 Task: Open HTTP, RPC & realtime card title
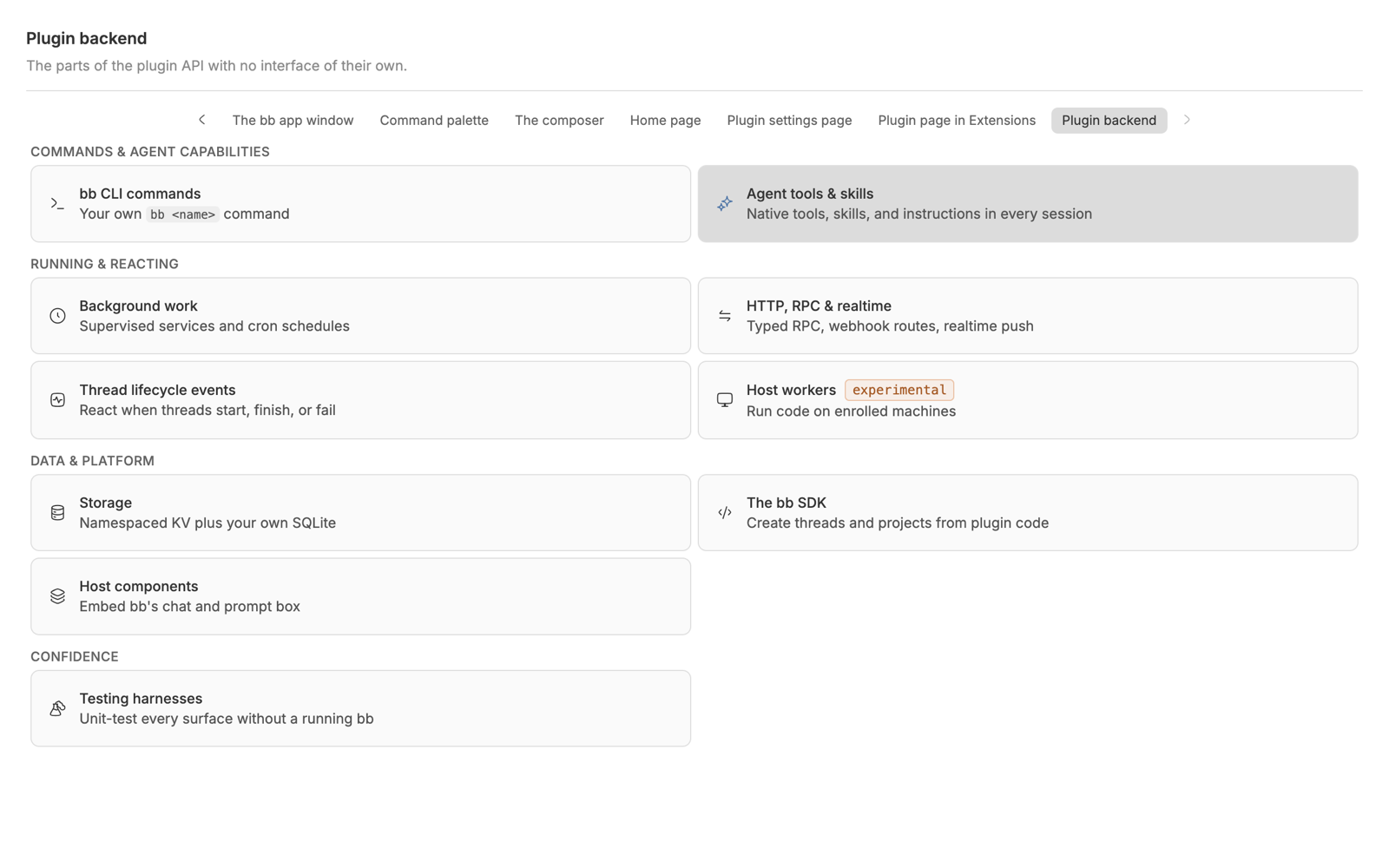pos(819,306)
